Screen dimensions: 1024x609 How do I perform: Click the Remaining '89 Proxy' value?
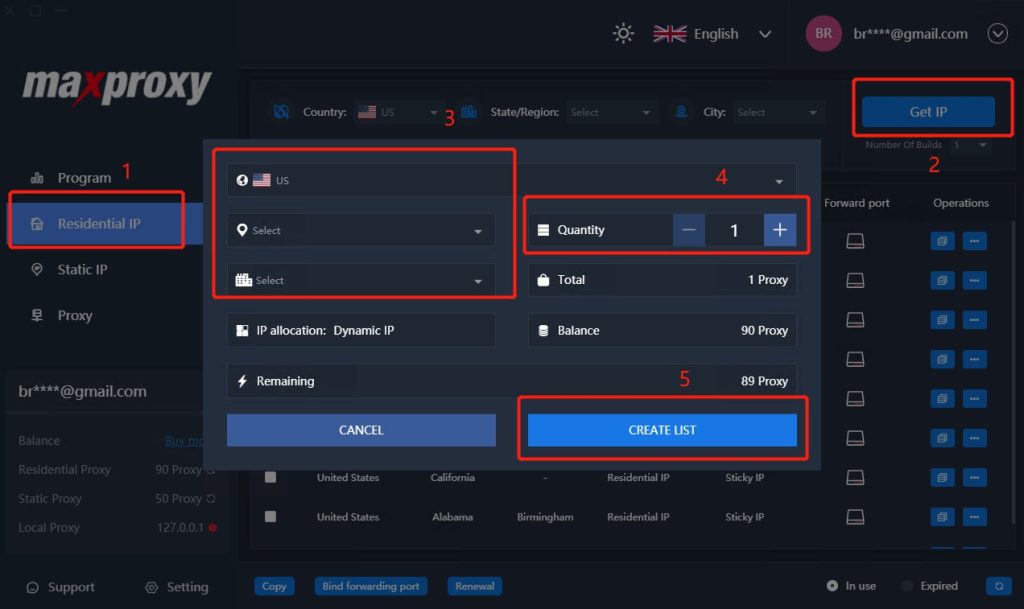tap(764, 381)
